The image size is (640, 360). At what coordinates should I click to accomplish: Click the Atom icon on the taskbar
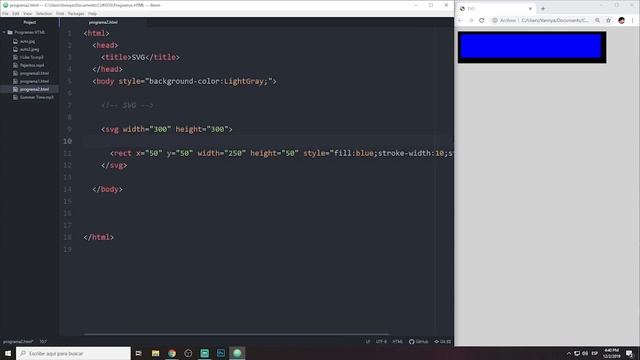[237, 353]
